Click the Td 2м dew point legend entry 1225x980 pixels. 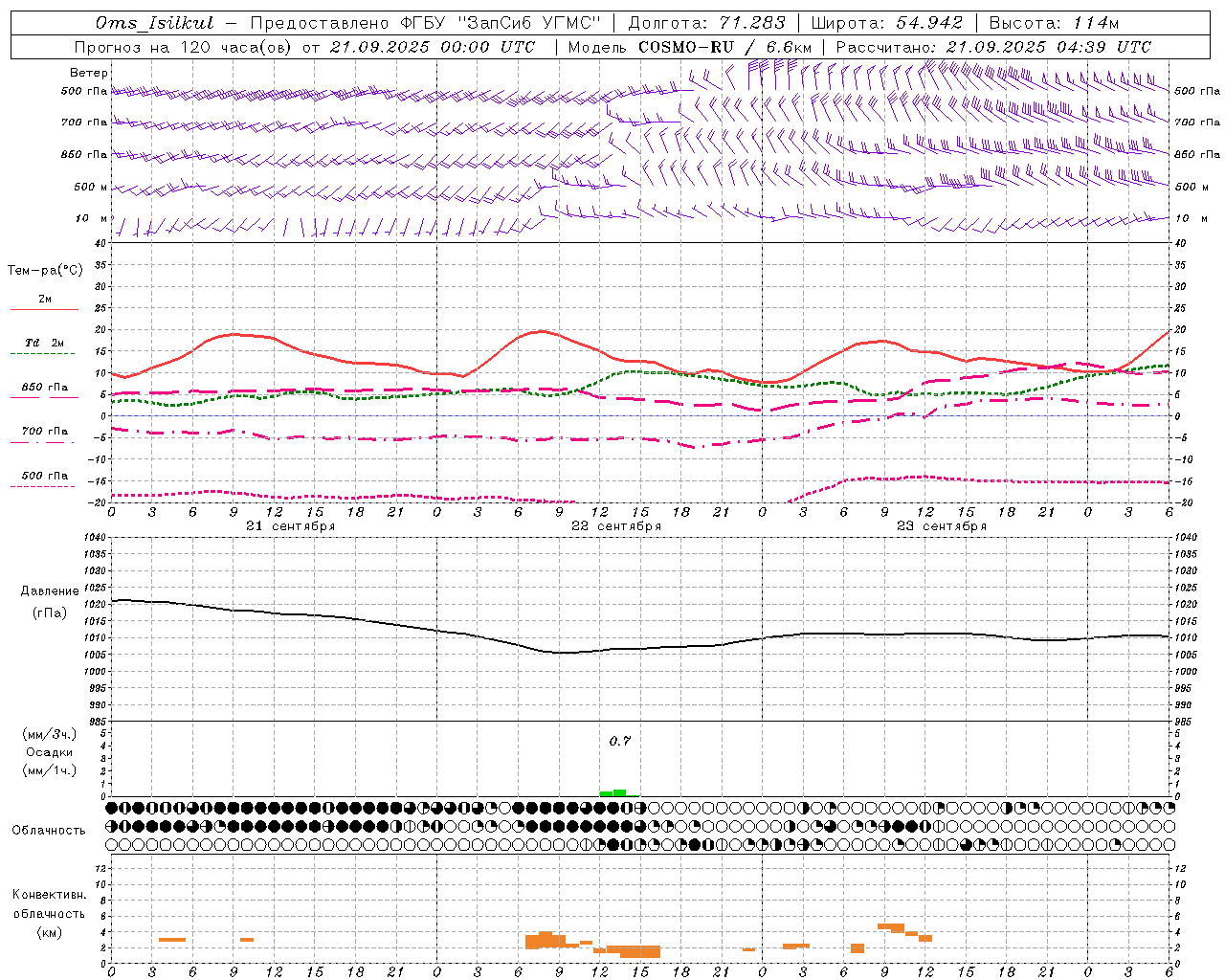click(x=45, y=343)
